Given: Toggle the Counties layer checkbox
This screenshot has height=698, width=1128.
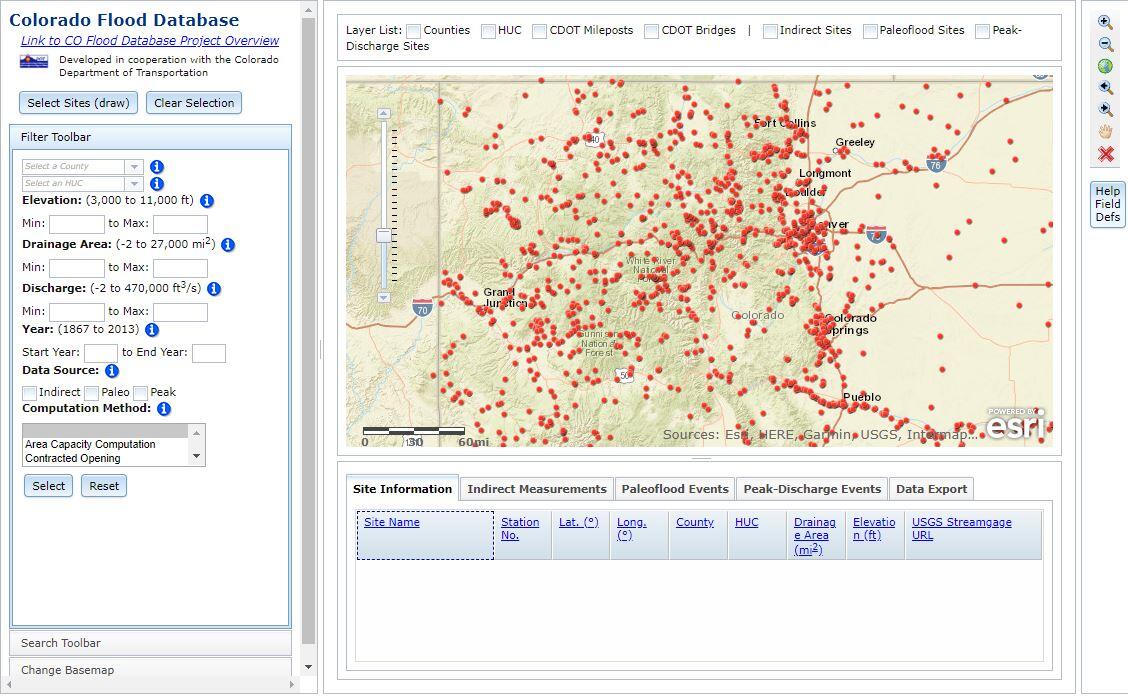Looking at the screenshot, I should [x=413, y=31].
